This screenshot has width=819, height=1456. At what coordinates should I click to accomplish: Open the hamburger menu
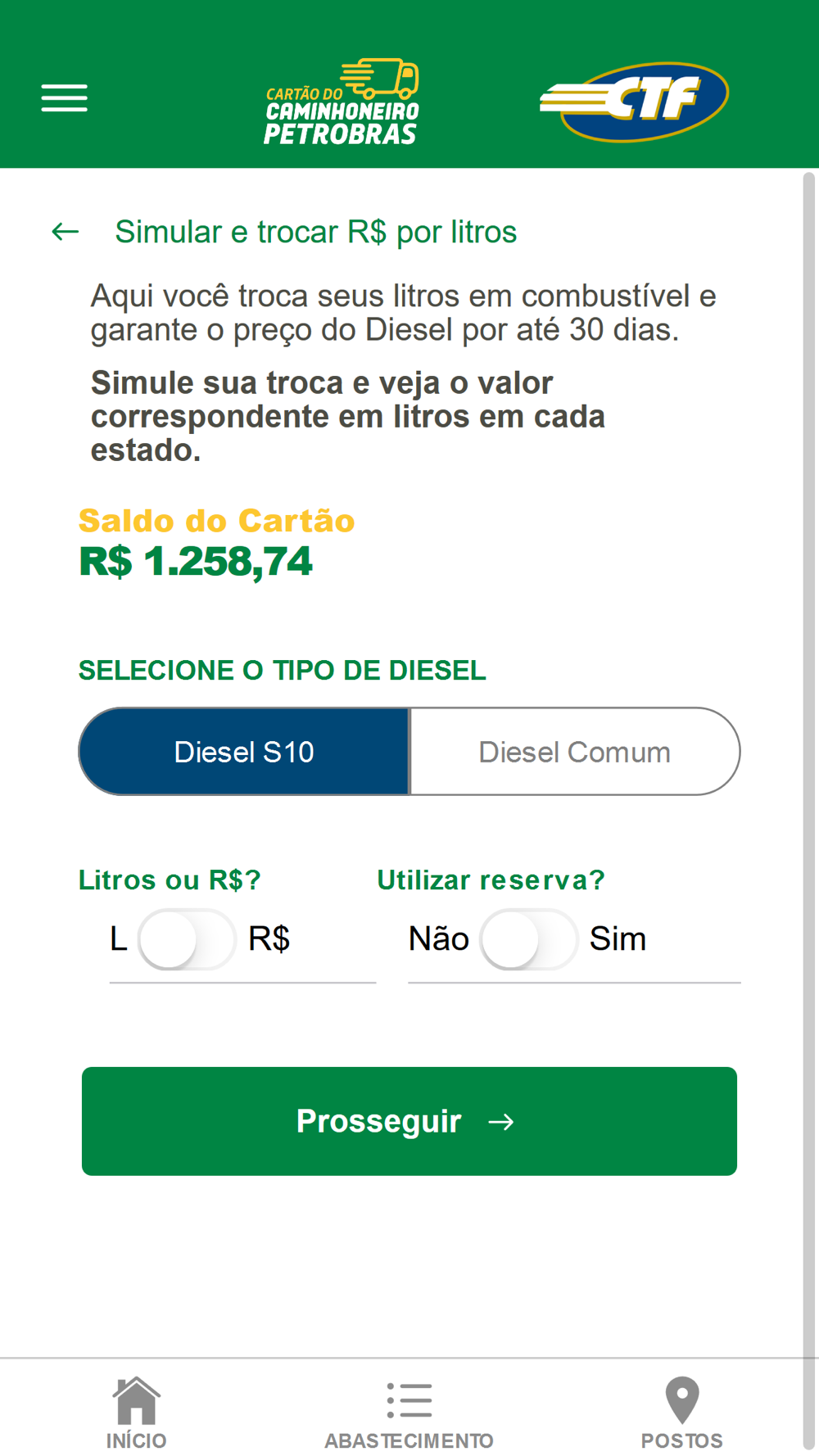pos(65,97)
